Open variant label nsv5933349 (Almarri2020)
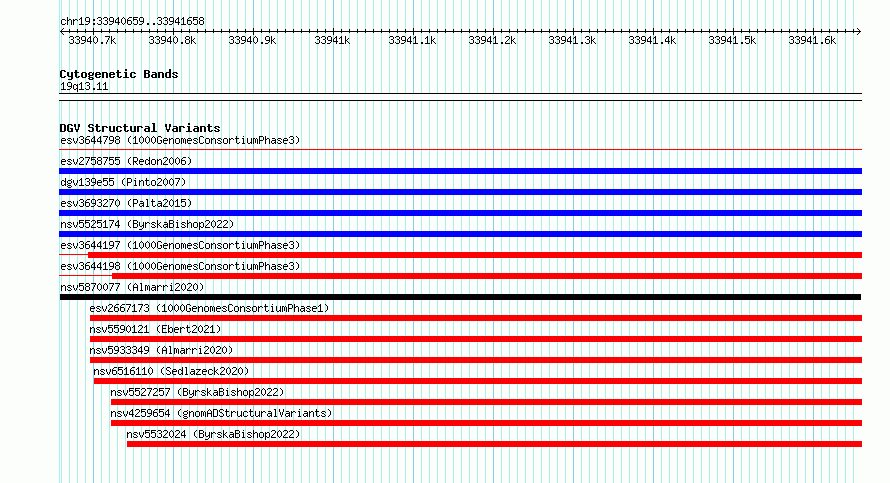The image size is (890, 483). [161, 350]
